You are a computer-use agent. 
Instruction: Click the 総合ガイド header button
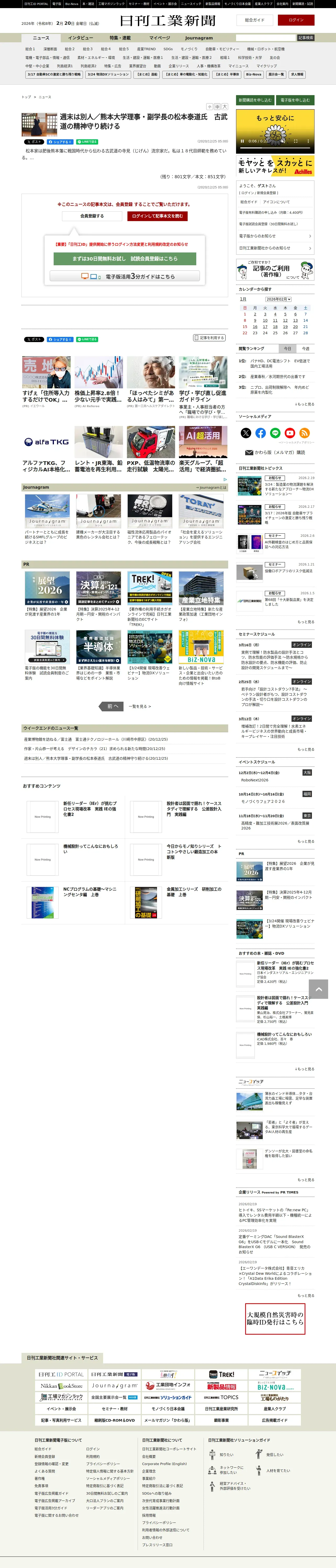point(255,20)
